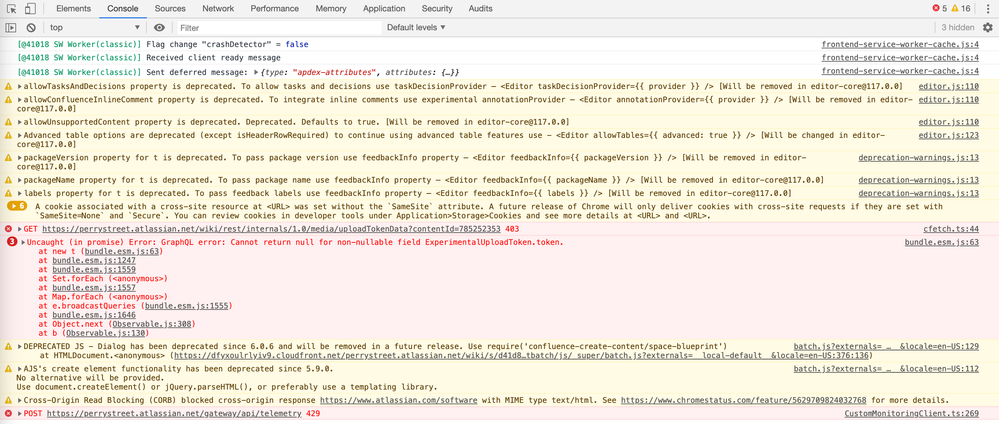Open batch.js locale=en-US:129 link
This screenshot has height=424, width=999.
(x=886, y=346)
